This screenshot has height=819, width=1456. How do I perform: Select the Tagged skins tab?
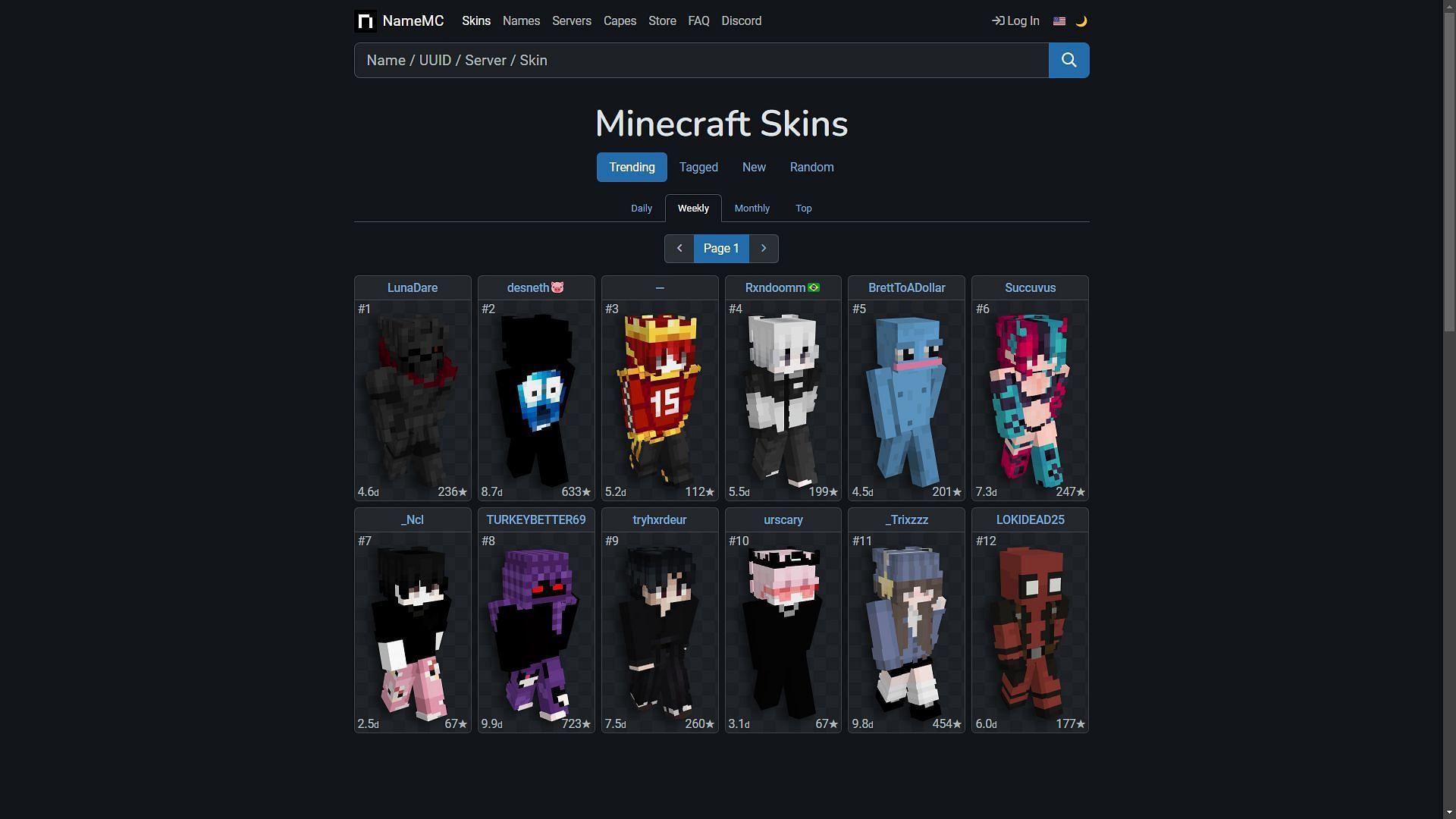pos(699,167)
